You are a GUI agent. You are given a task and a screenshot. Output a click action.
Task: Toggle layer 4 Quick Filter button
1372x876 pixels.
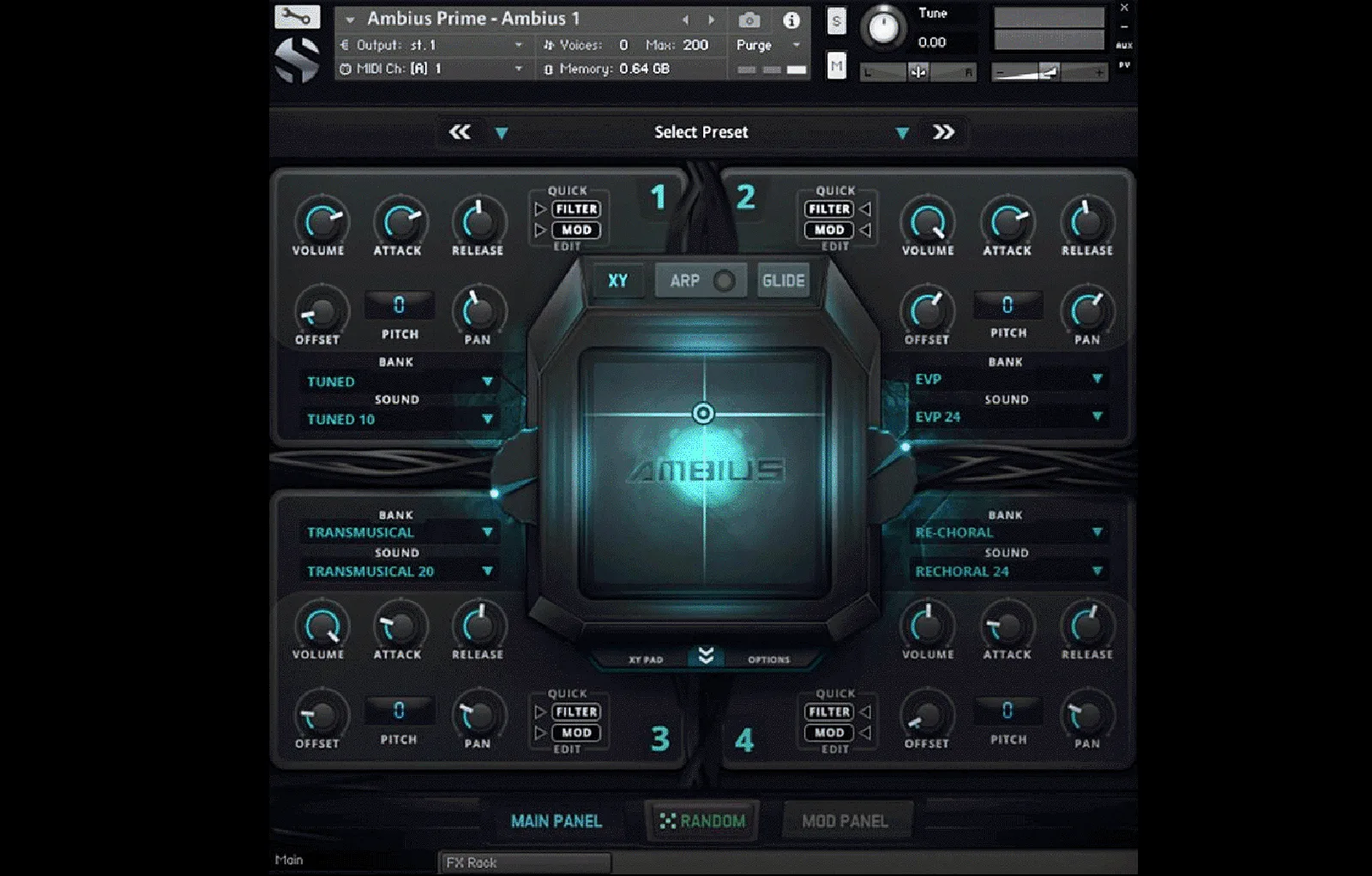point(829,712)
